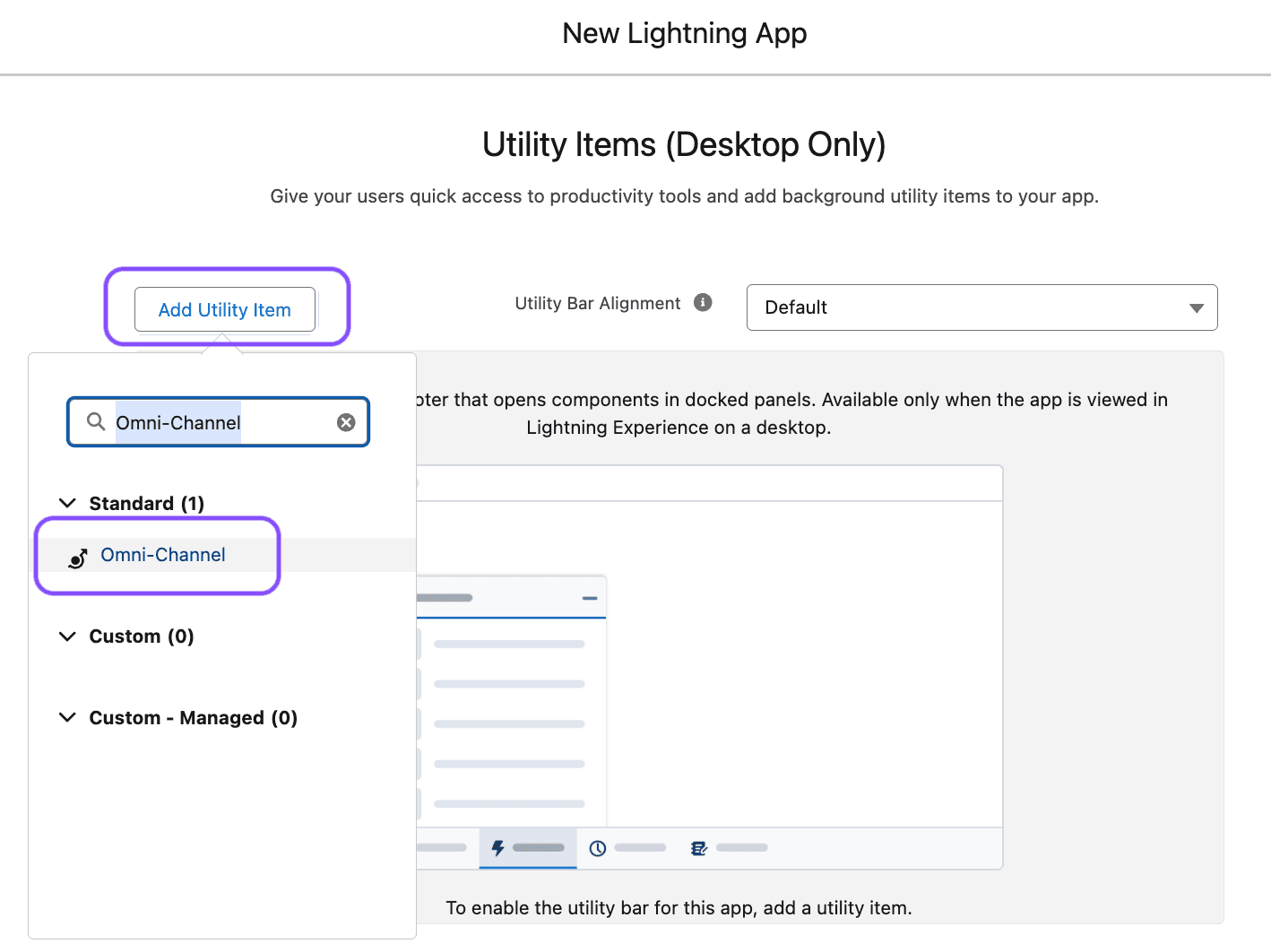Click the minimize dash icon on the docked panel

coord(589,596)
